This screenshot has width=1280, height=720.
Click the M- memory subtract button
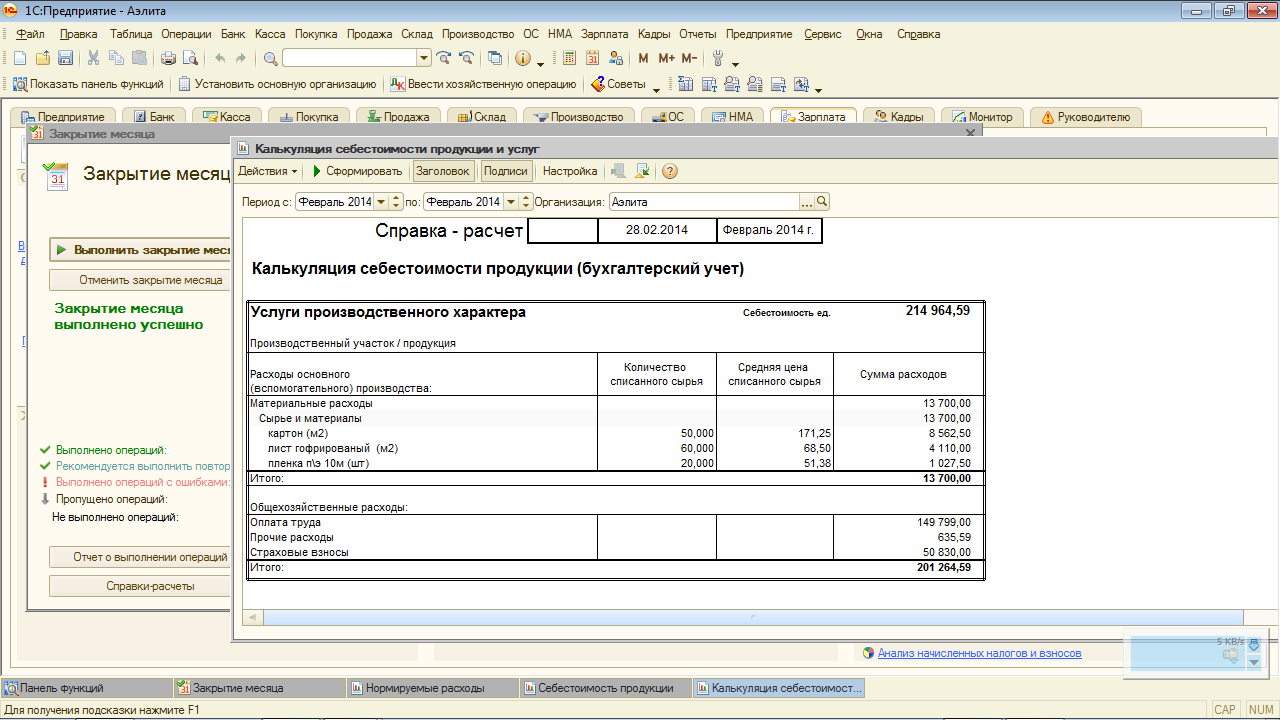point(689,58)
